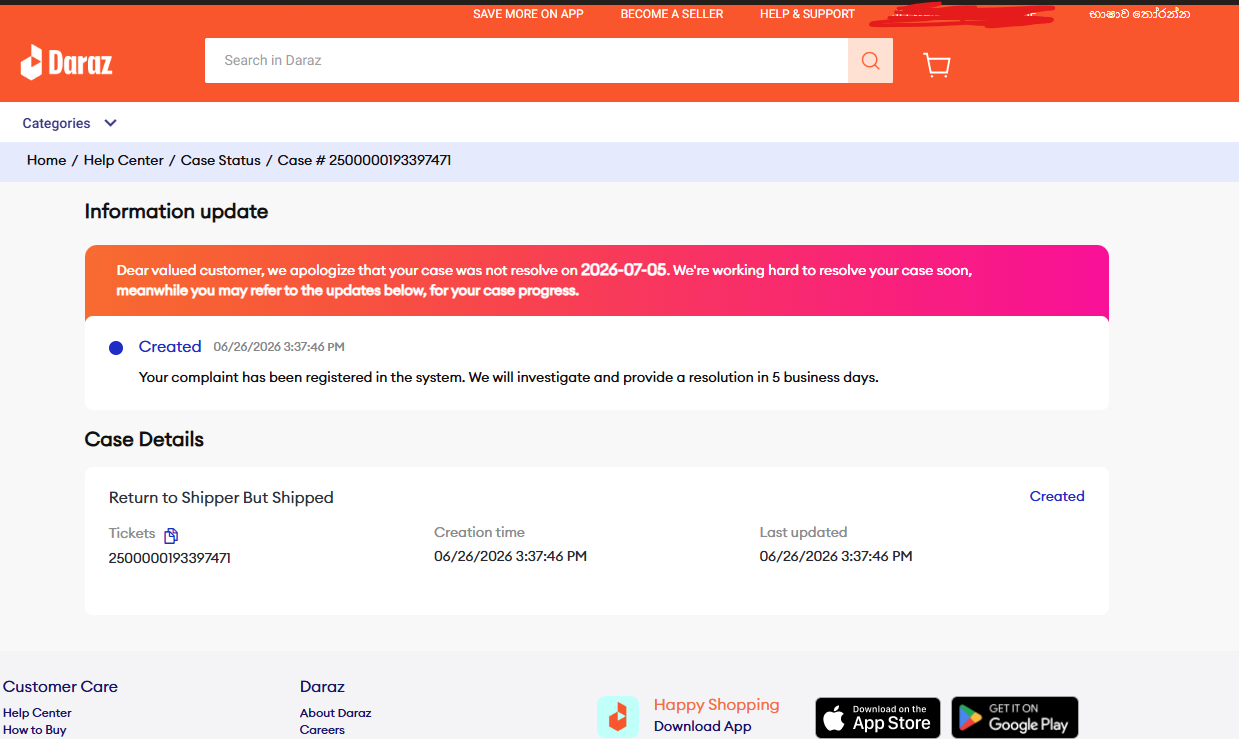
Task: Click the Download App footer text
Action: pyautogui.click(x=702, y=727)
